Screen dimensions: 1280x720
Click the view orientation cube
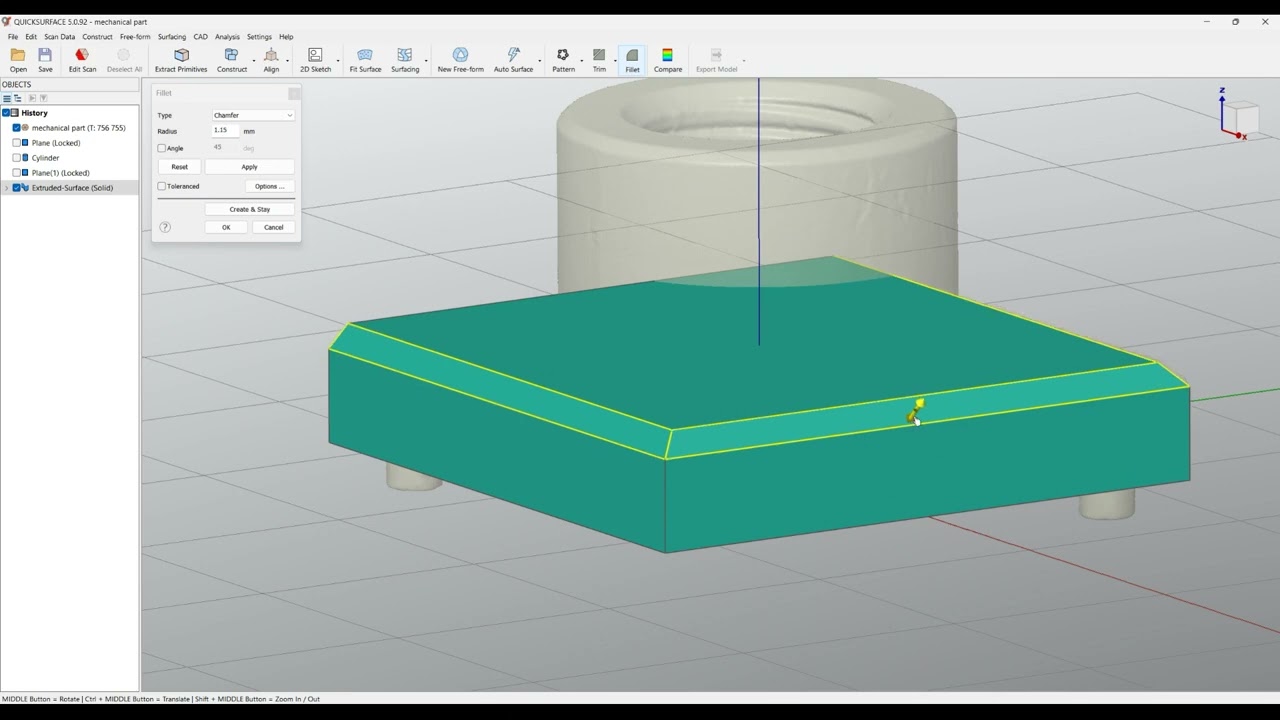[x=1240, y=118]
